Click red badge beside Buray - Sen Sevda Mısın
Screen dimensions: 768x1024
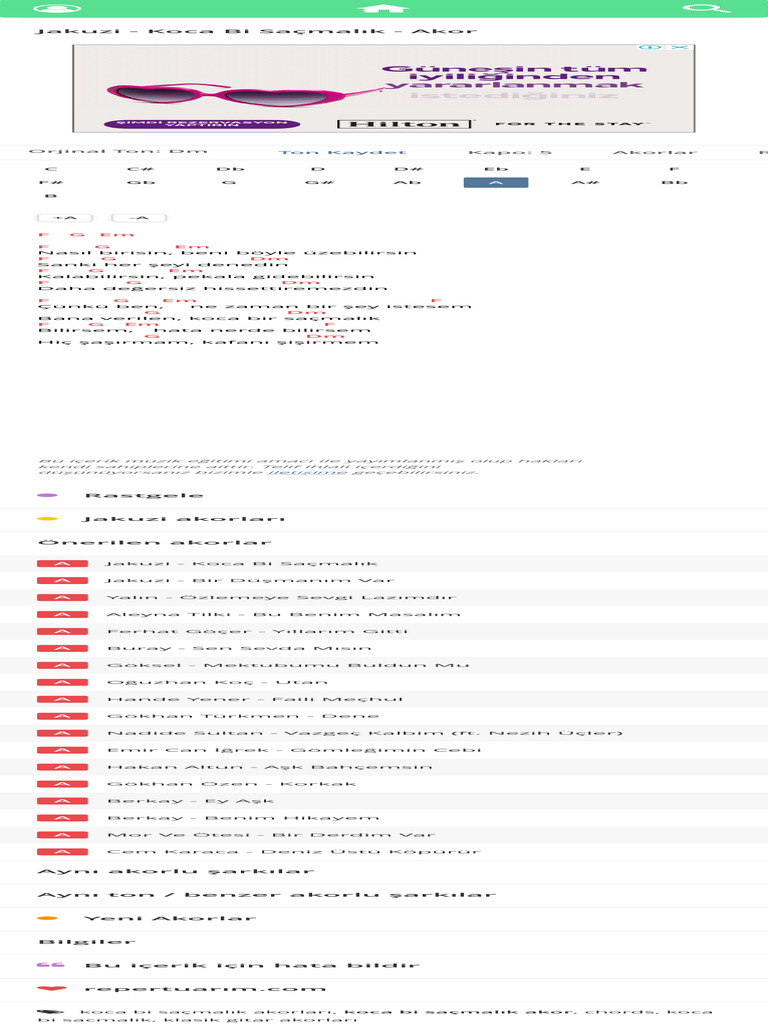[62, 648]
